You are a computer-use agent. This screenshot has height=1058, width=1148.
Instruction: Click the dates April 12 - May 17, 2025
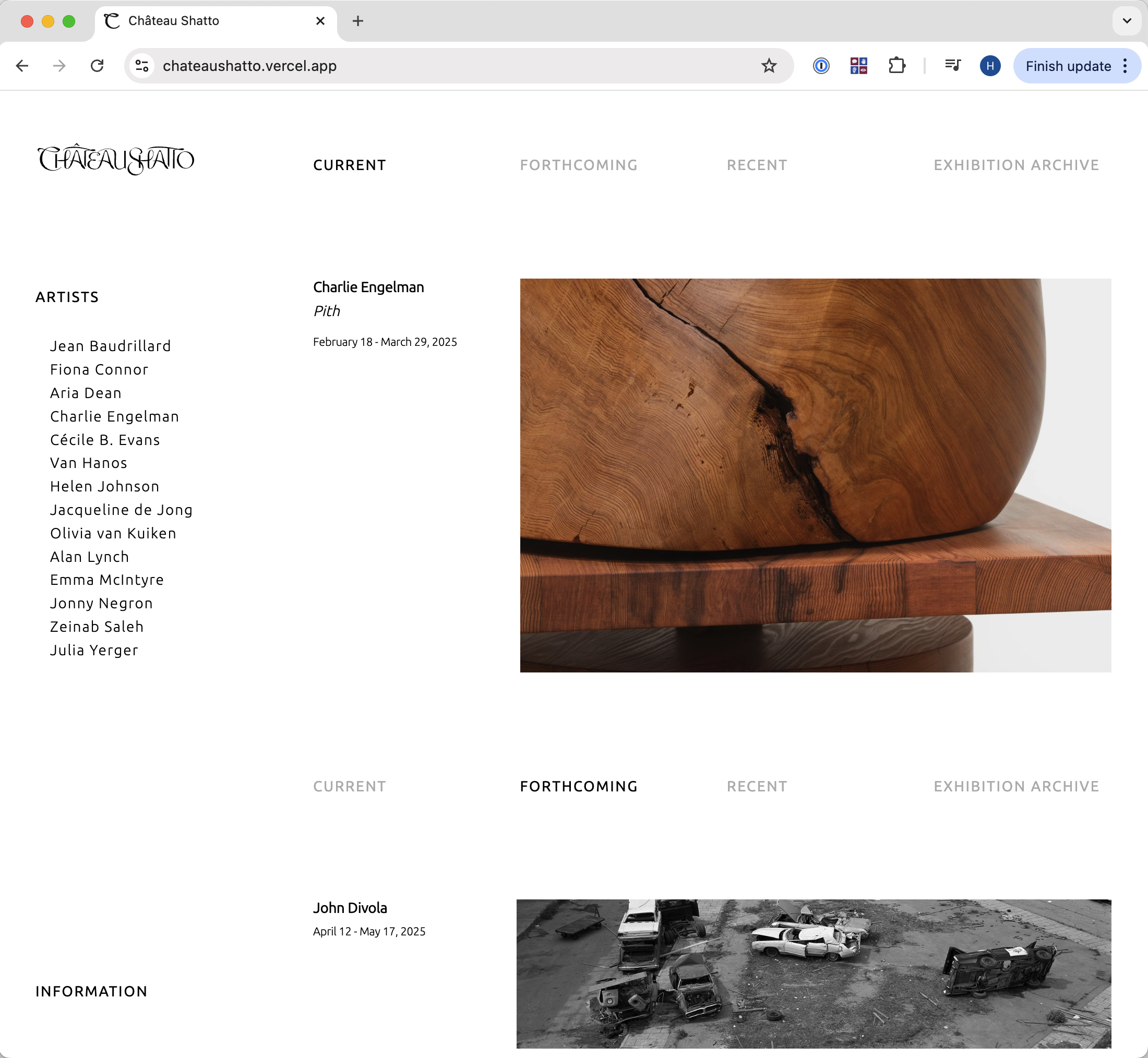coord(369,931)
